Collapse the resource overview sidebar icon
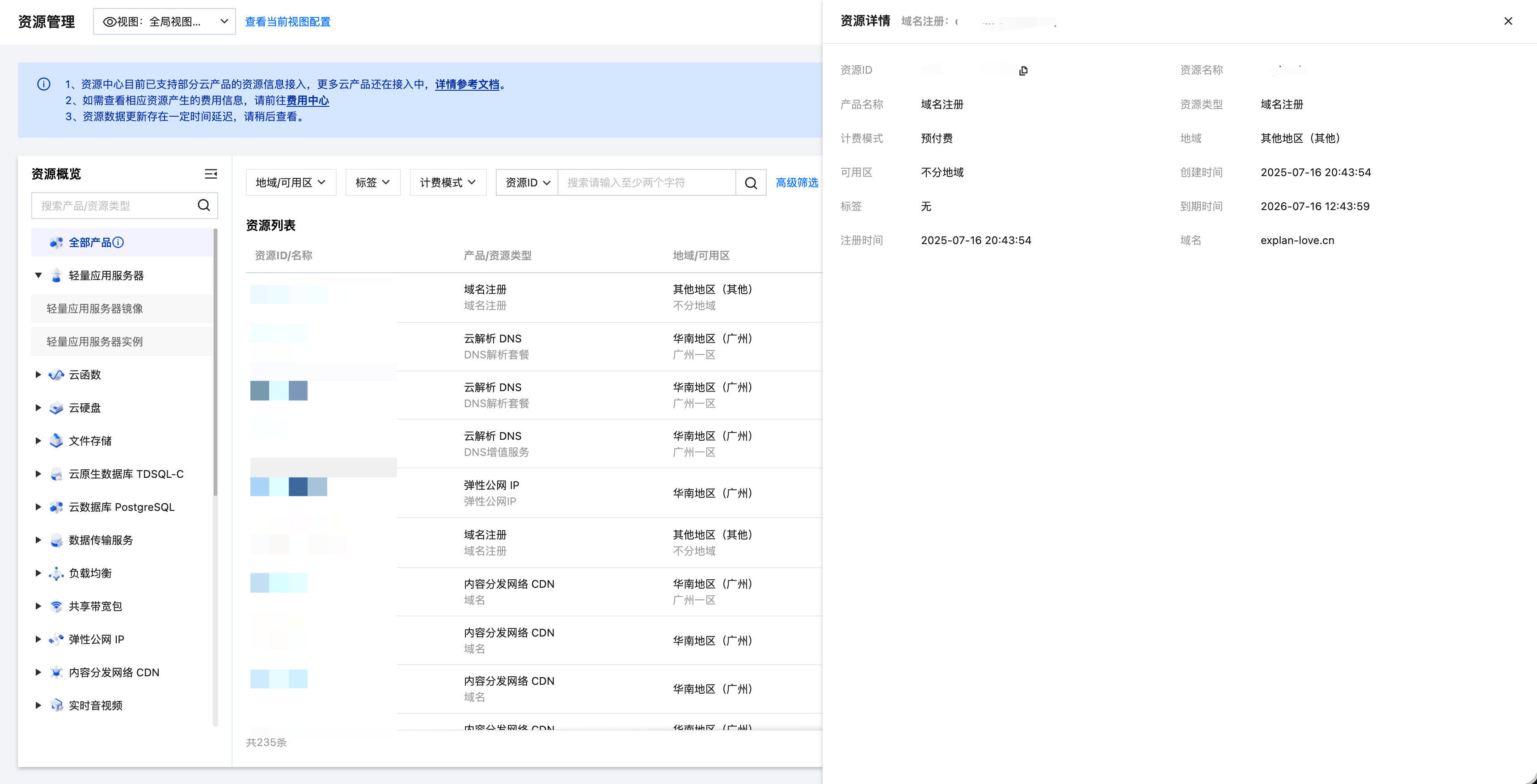Image resolution: width=1537 pixels, height=784 pixels. pos(211,173)
